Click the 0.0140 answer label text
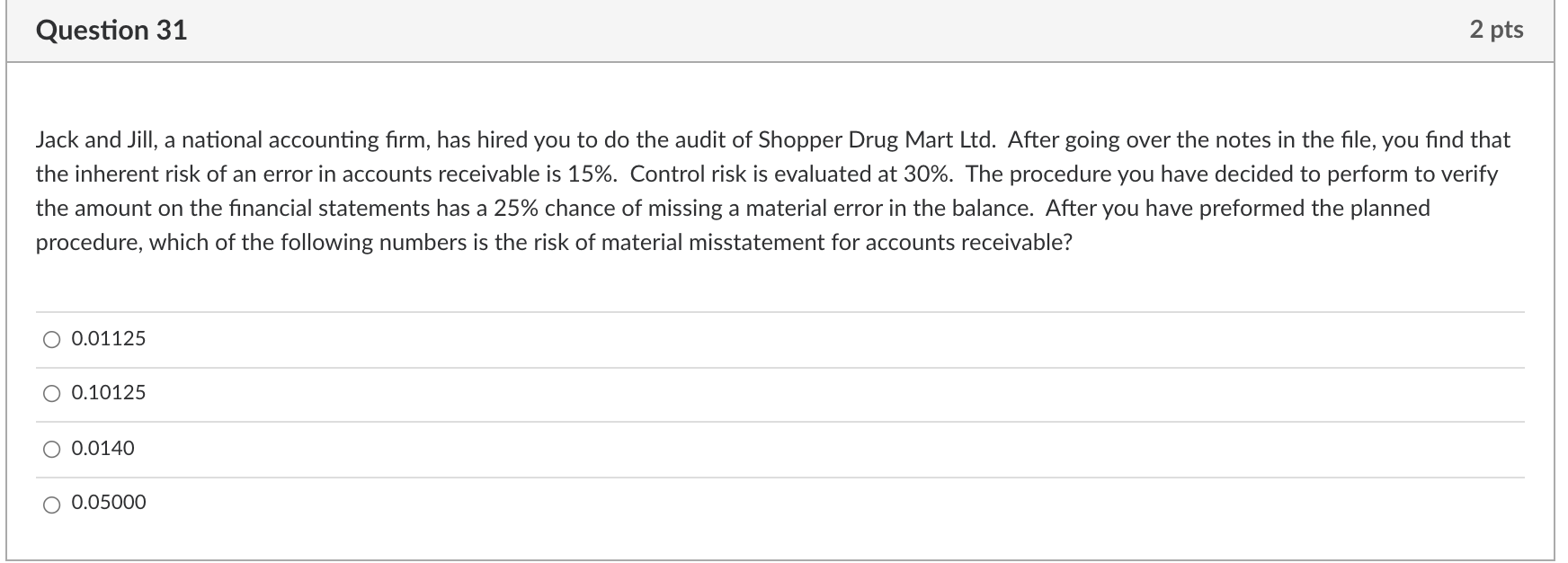 coord(102,448)
